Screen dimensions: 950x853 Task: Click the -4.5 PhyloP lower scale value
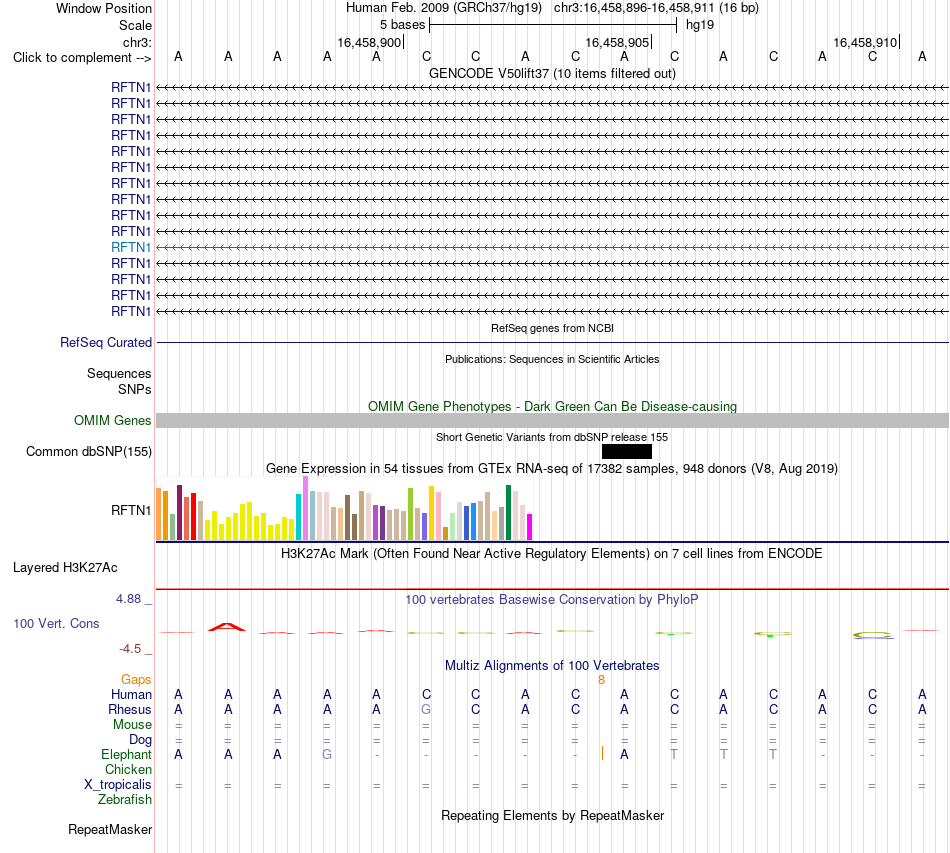coord(130,649)
